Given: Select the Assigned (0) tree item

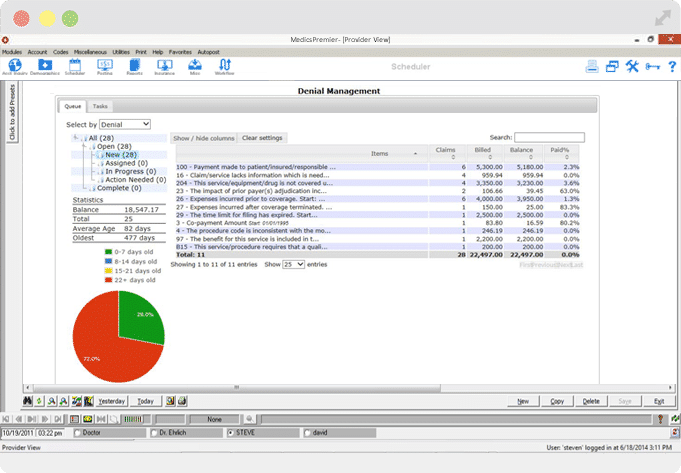Looking at the screenshot, I should tap(126, 163).
